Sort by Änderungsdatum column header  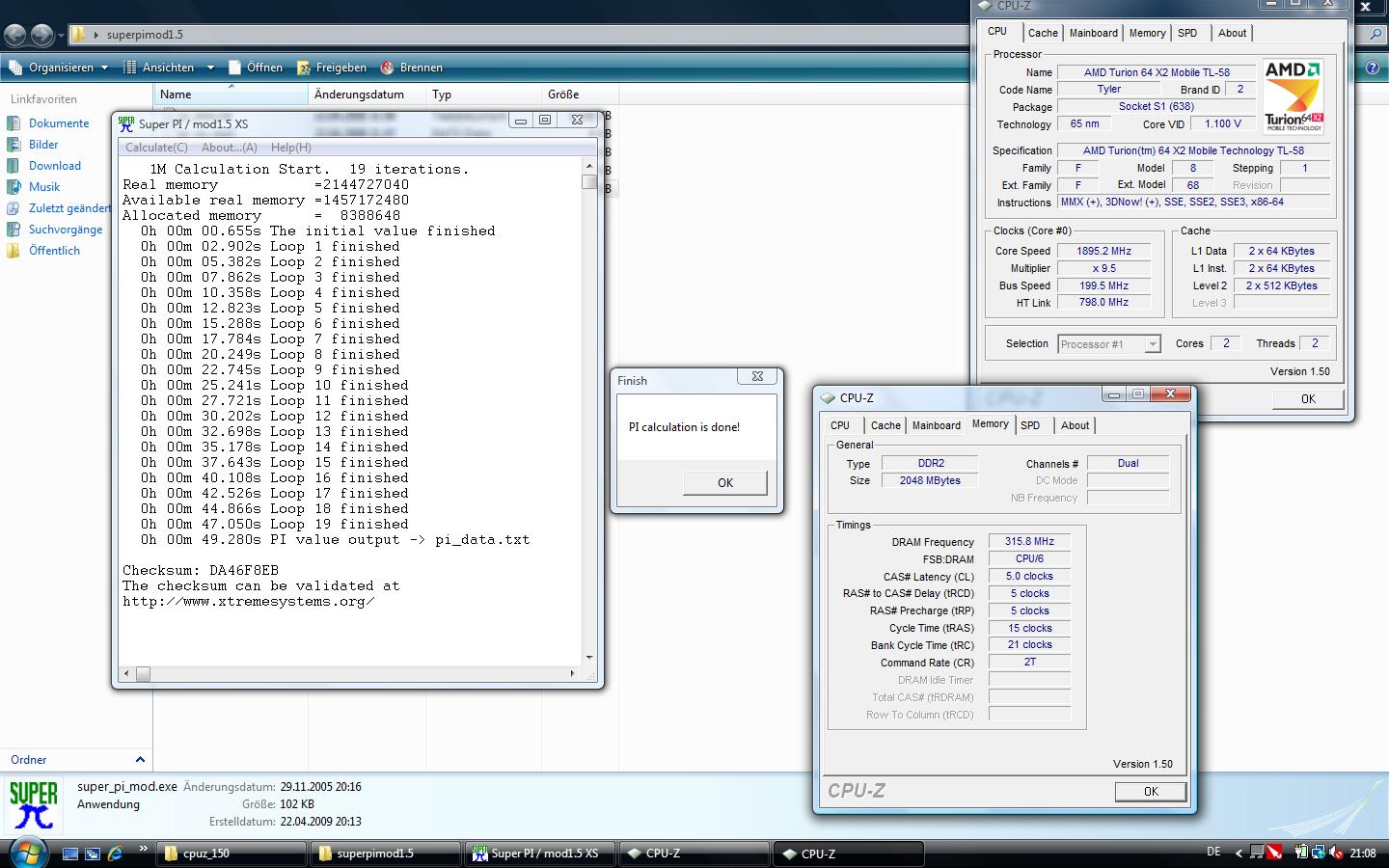pos(367,95)
